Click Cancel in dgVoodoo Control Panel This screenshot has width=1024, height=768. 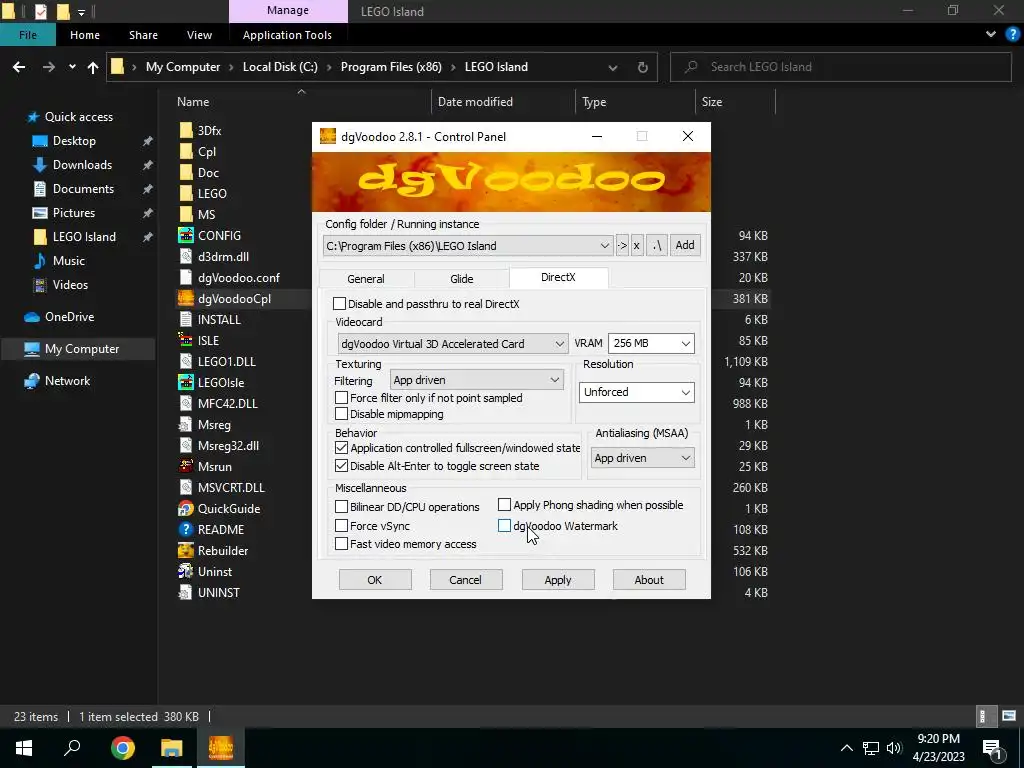pyautogui.click(x=466, y=580)
